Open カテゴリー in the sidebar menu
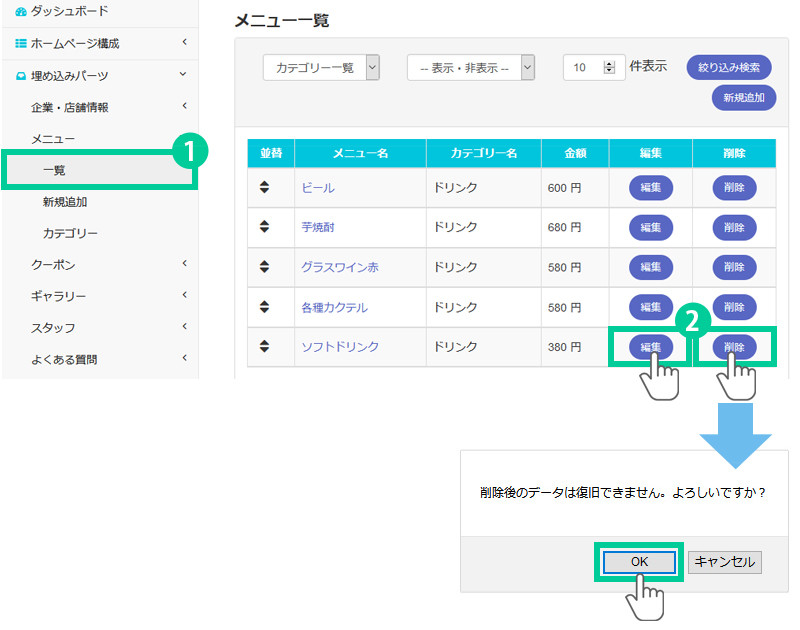 point(70,233)
